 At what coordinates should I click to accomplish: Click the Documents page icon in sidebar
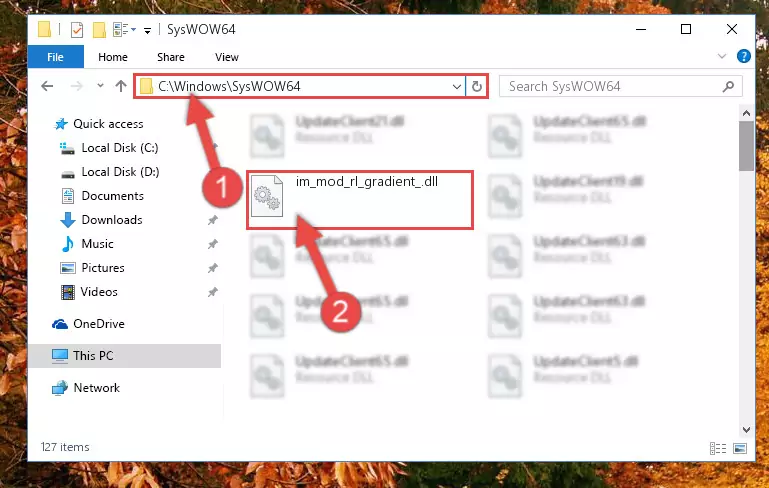click(x=68, y=196)
